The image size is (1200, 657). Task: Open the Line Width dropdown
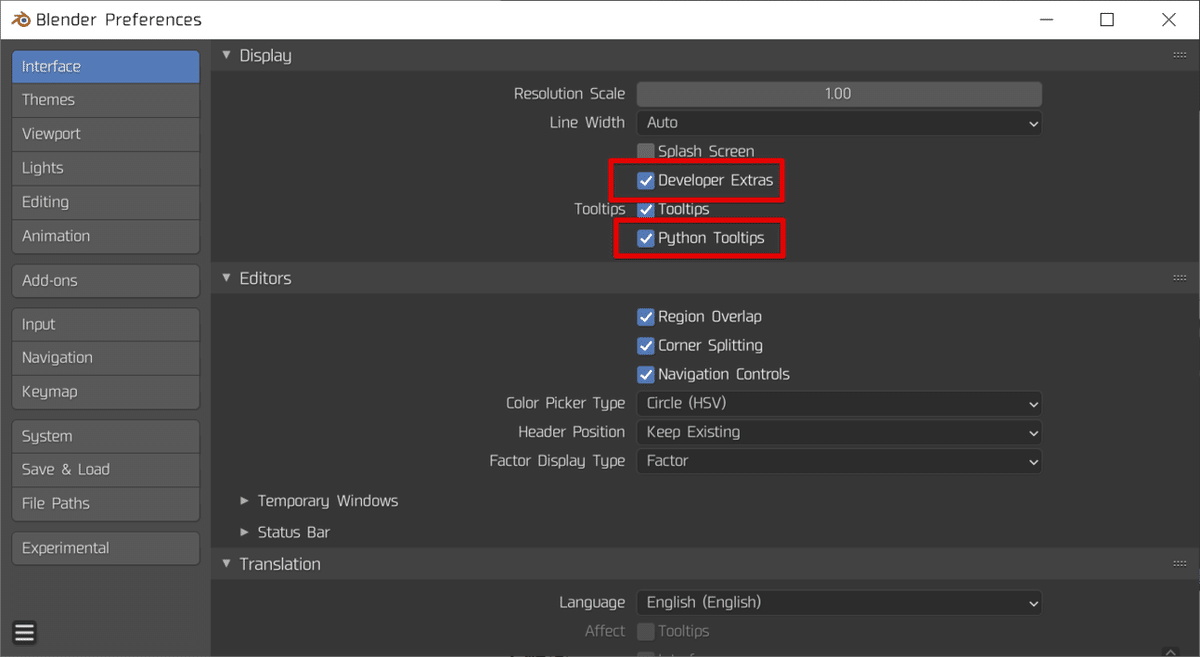pos(839,122)
